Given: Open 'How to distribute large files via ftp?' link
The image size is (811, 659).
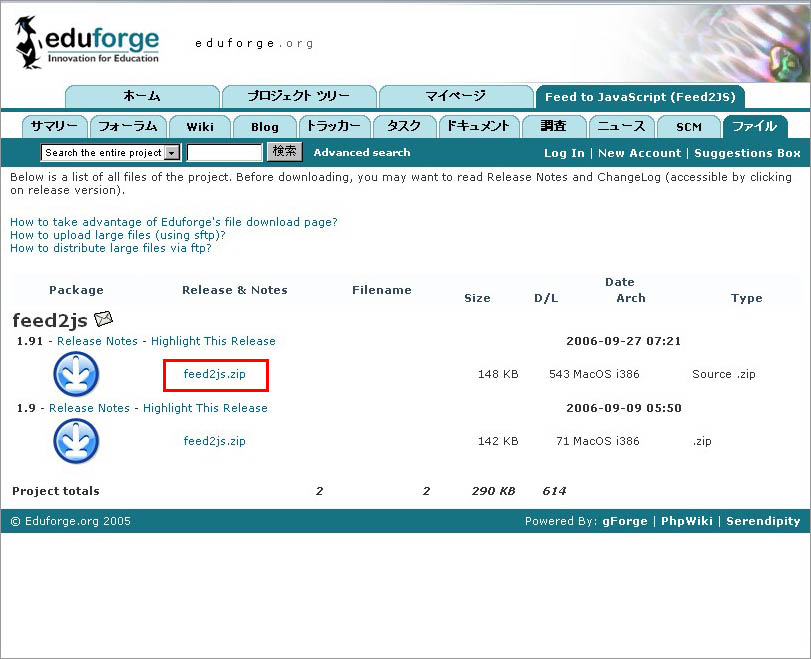Looking at the screenshot, I should pos(111,248).
